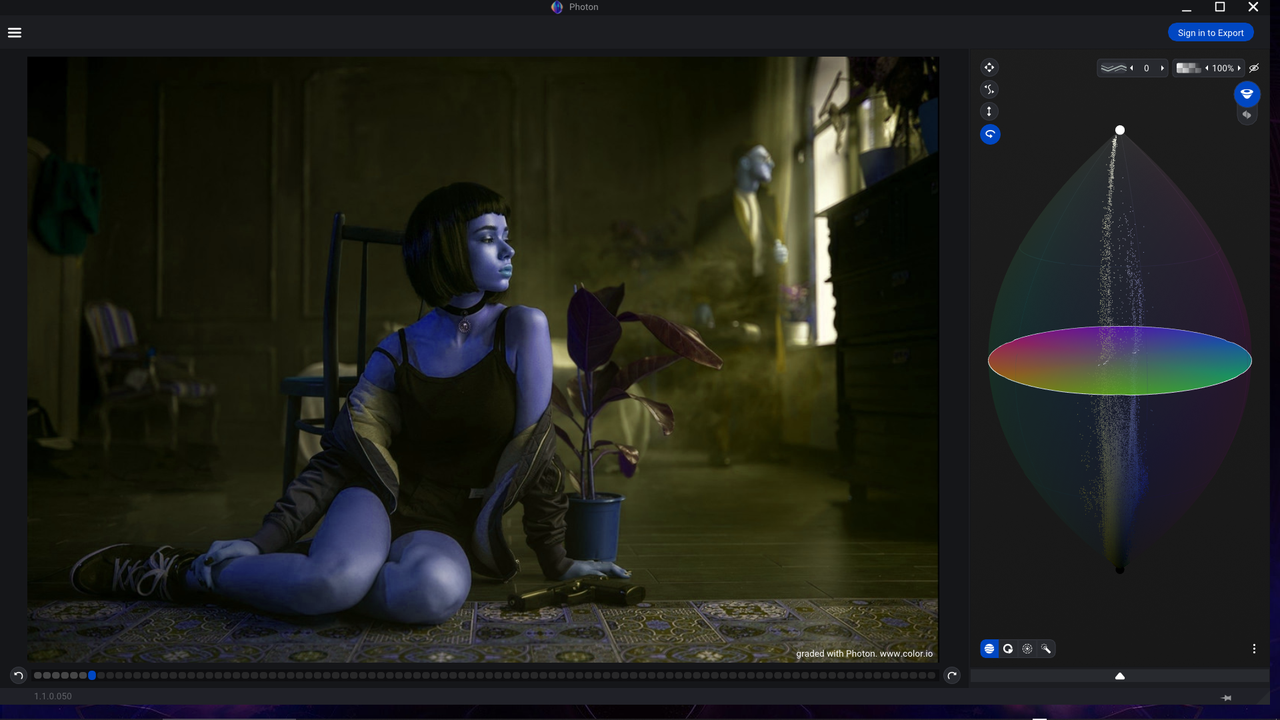Close the Photon window
1280x720 pixels.
1253,7
